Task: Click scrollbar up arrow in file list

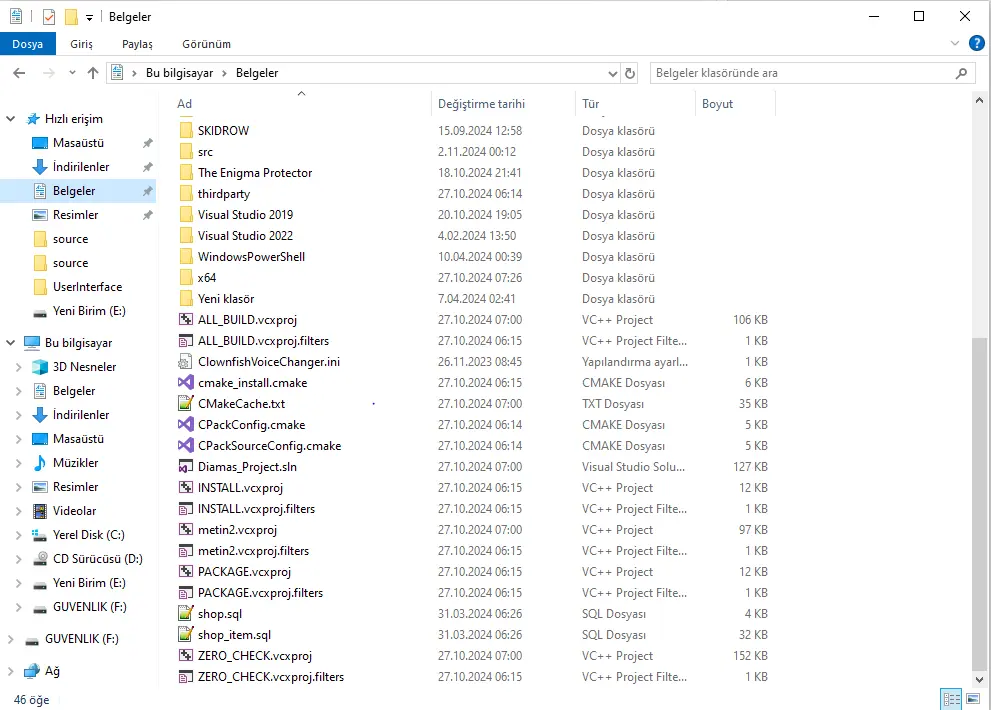Action: click(979, 100)
